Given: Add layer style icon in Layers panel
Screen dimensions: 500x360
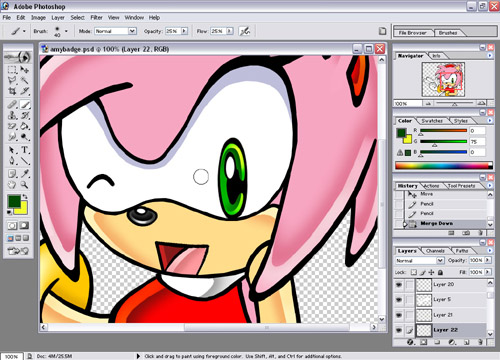Looking at the screenshot, I should coord(410,342).
